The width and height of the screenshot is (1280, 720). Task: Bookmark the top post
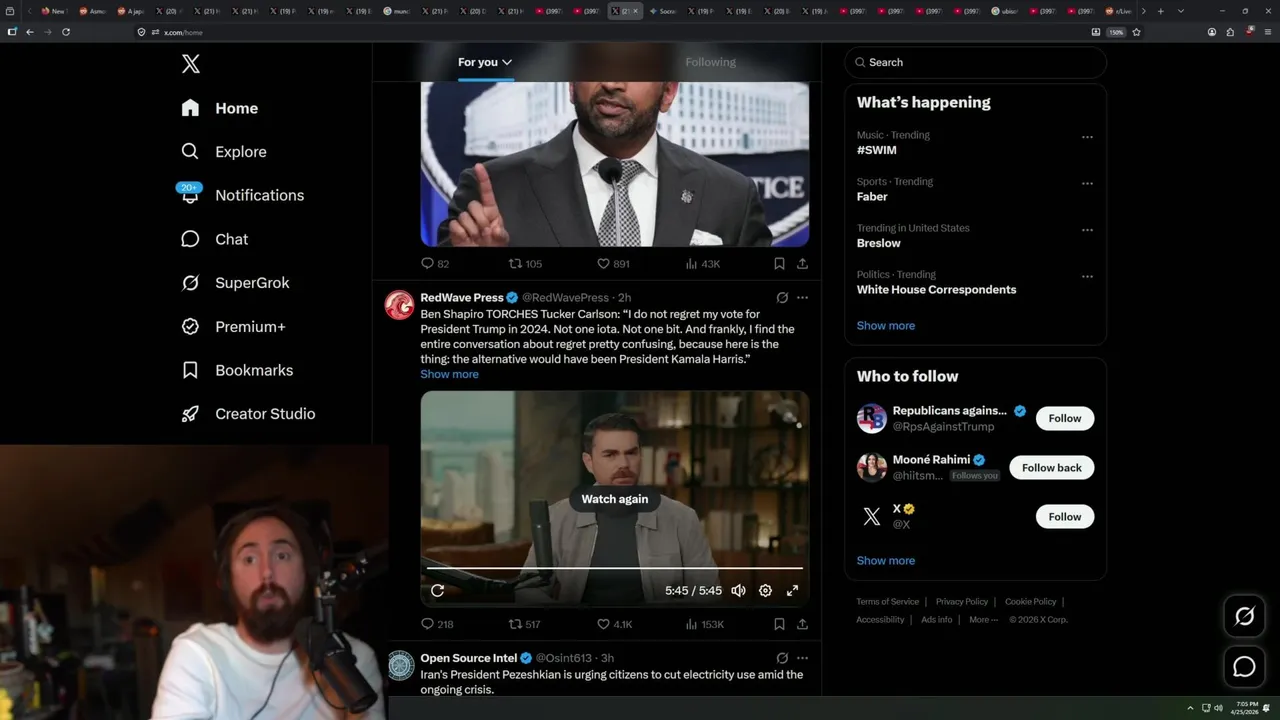[779, 264]
